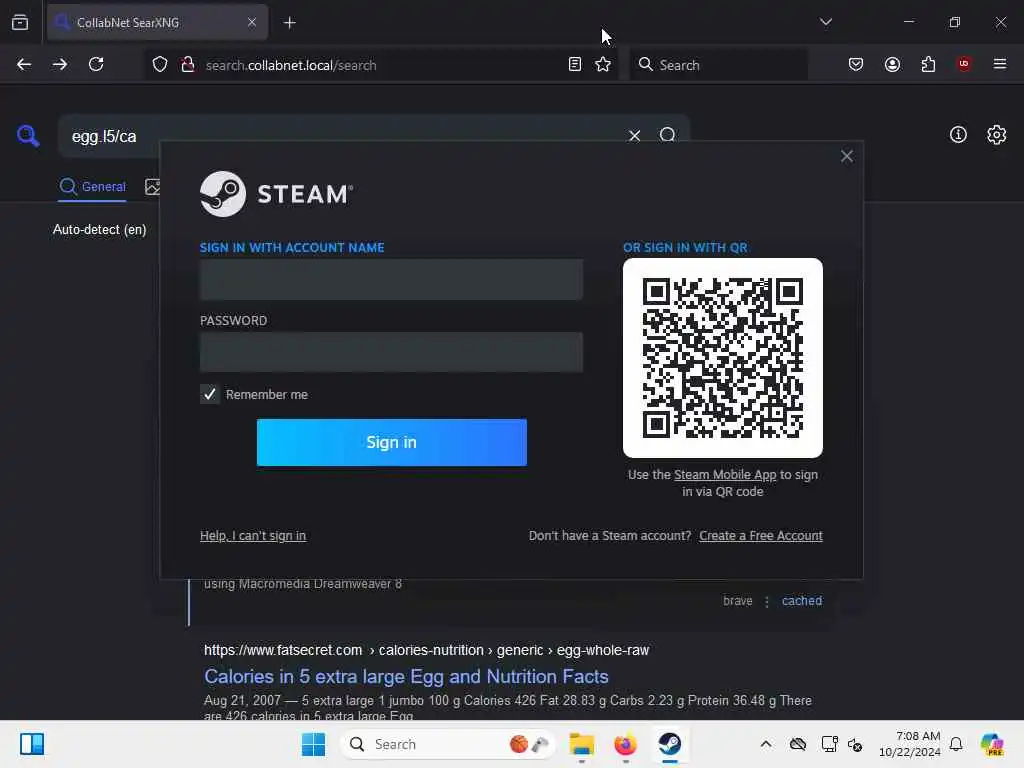Click the SearXNG query text egg.l5/ca
1024x768 pixels.
(x=104, y=136)
